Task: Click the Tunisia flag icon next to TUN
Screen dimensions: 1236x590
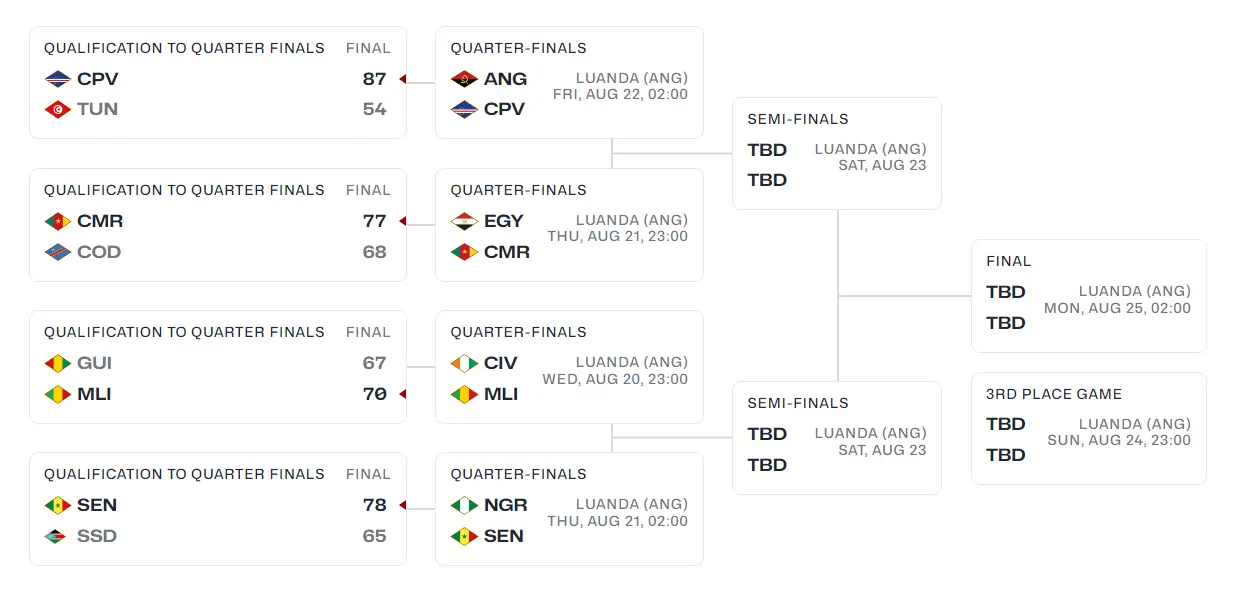Action: 58,109
